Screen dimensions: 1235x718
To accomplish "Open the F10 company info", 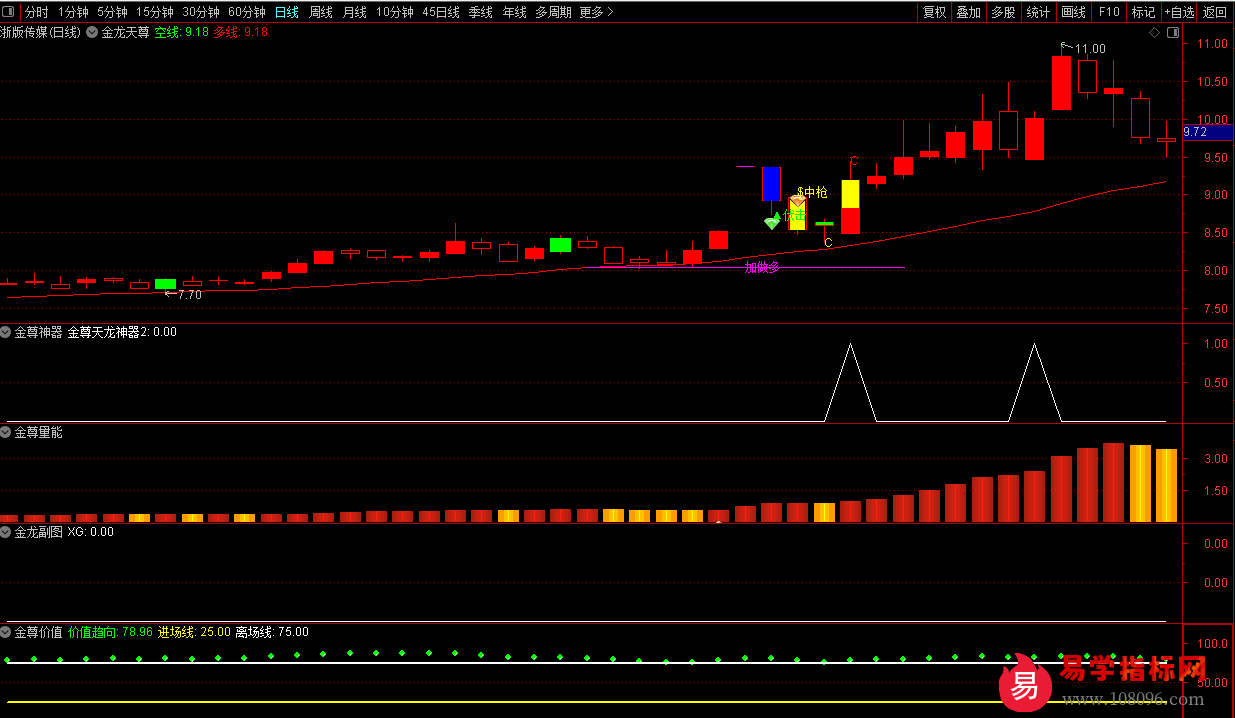I will 1108,12.
